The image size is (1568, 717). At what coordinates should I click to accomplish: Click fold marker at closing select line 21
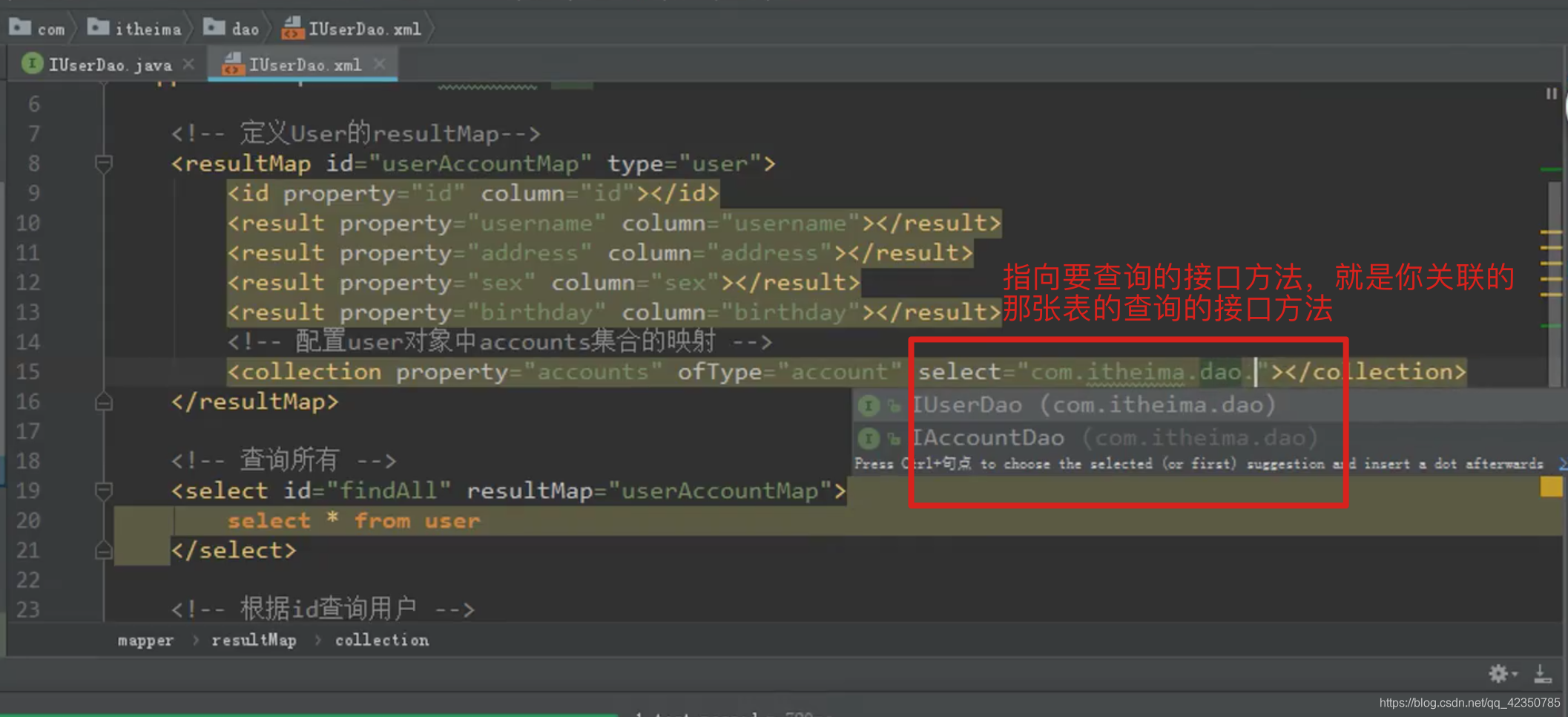[104, 550]
